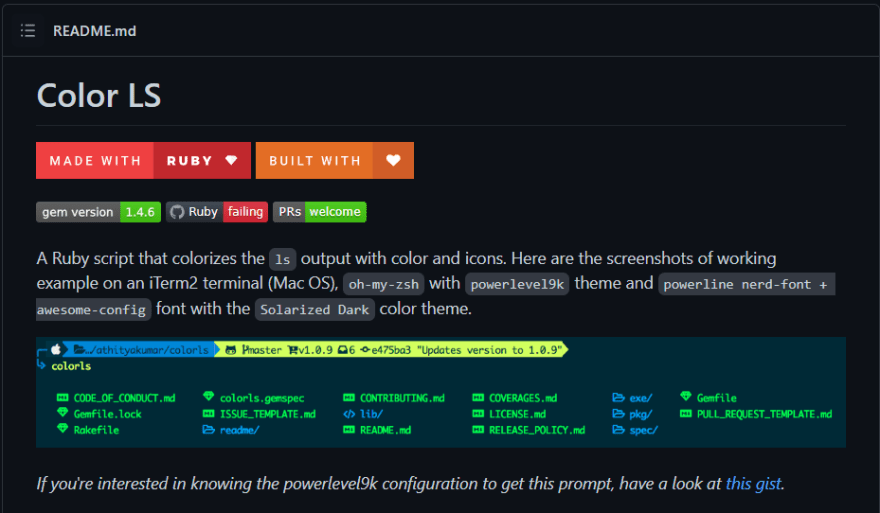Click the Color LS heading
880x513 pixels.
coord(99,95)
